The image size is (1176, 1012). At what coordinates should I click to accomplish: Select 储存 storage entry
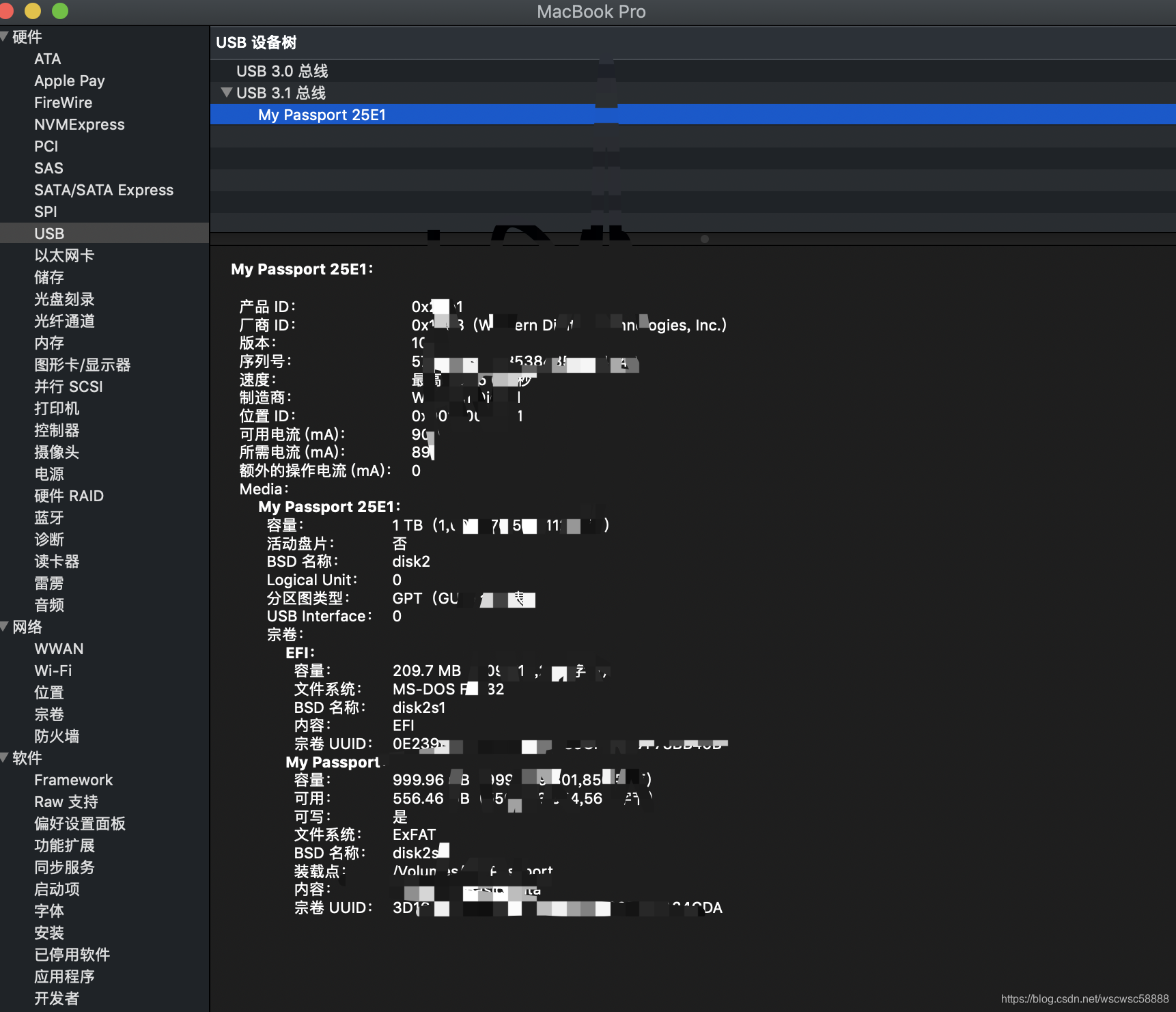[x=49, y=277]
